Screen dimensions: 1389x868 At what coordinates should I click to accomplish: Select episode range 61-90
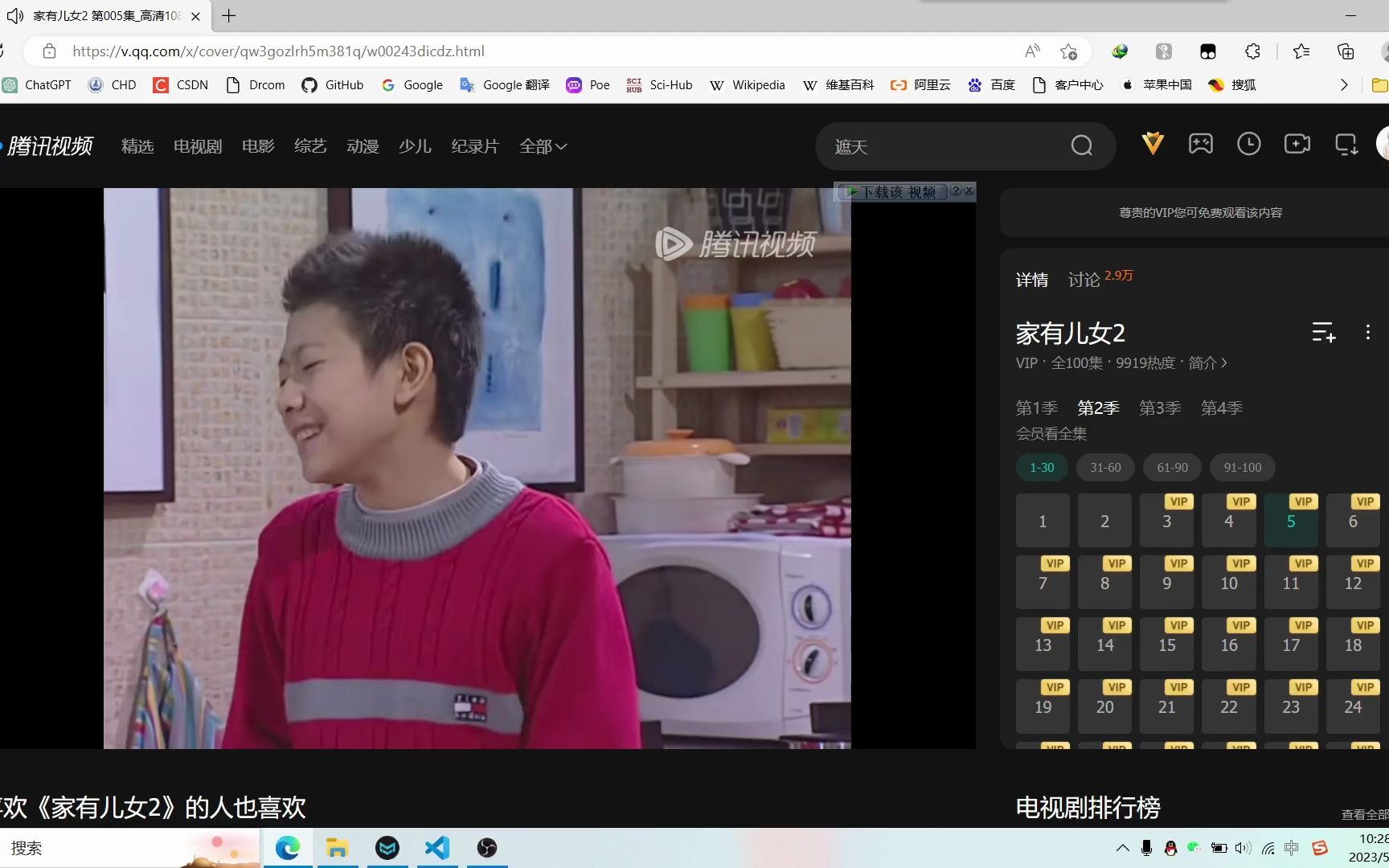coord(1172,467)
